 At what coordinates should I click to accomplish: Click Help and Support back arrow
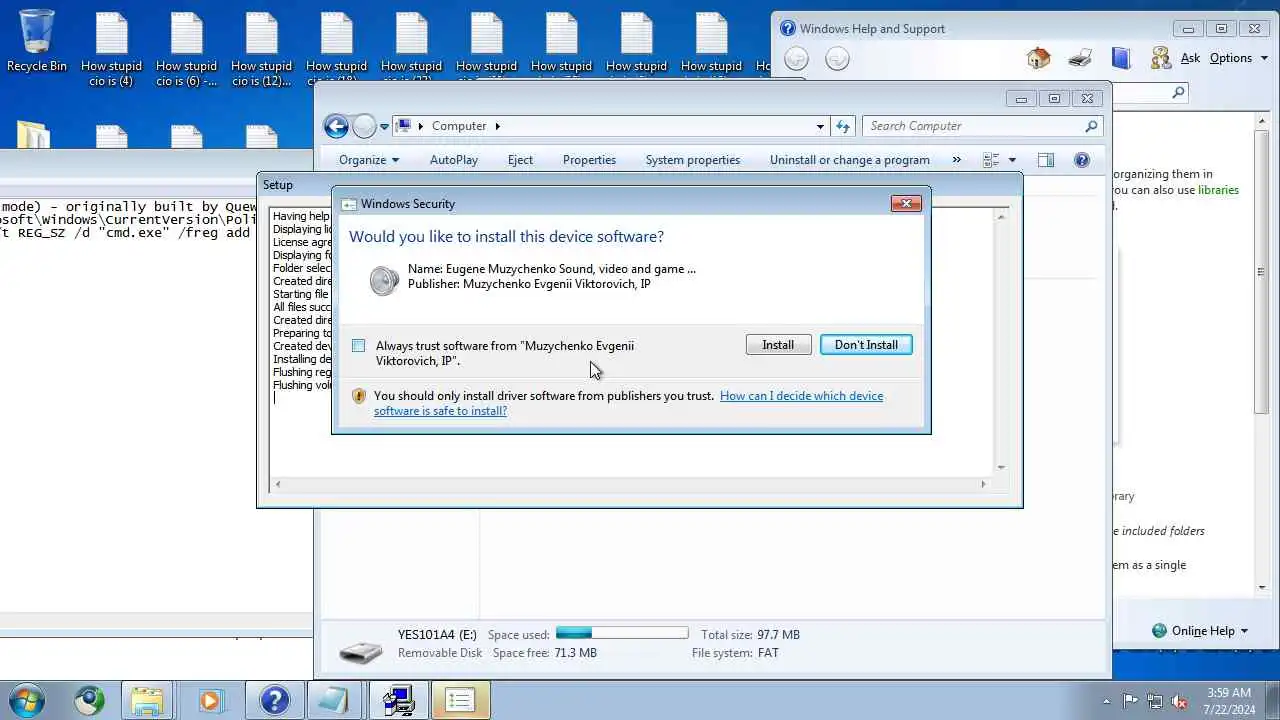pyautogui.click(x=796, y=59)
